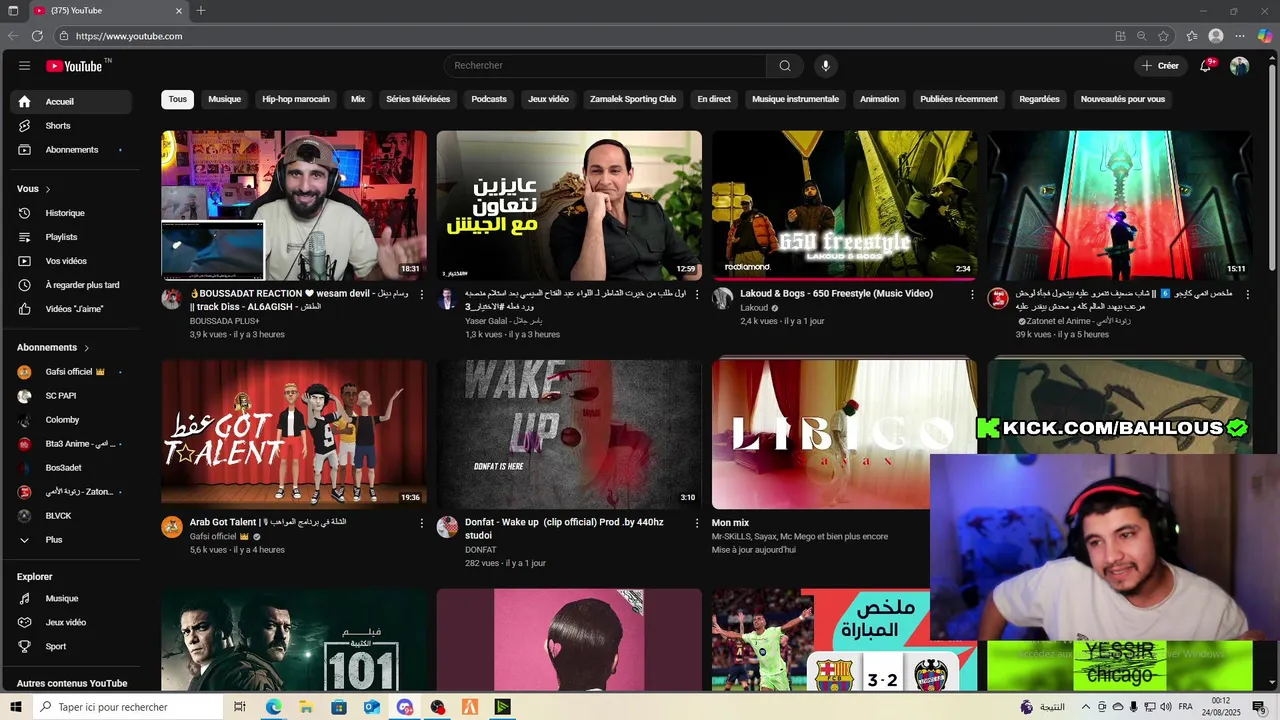Viewport: 1280px width, 720px height.
Task: Select Musique instrumentale chip
Action: click(x=795, y=100)
